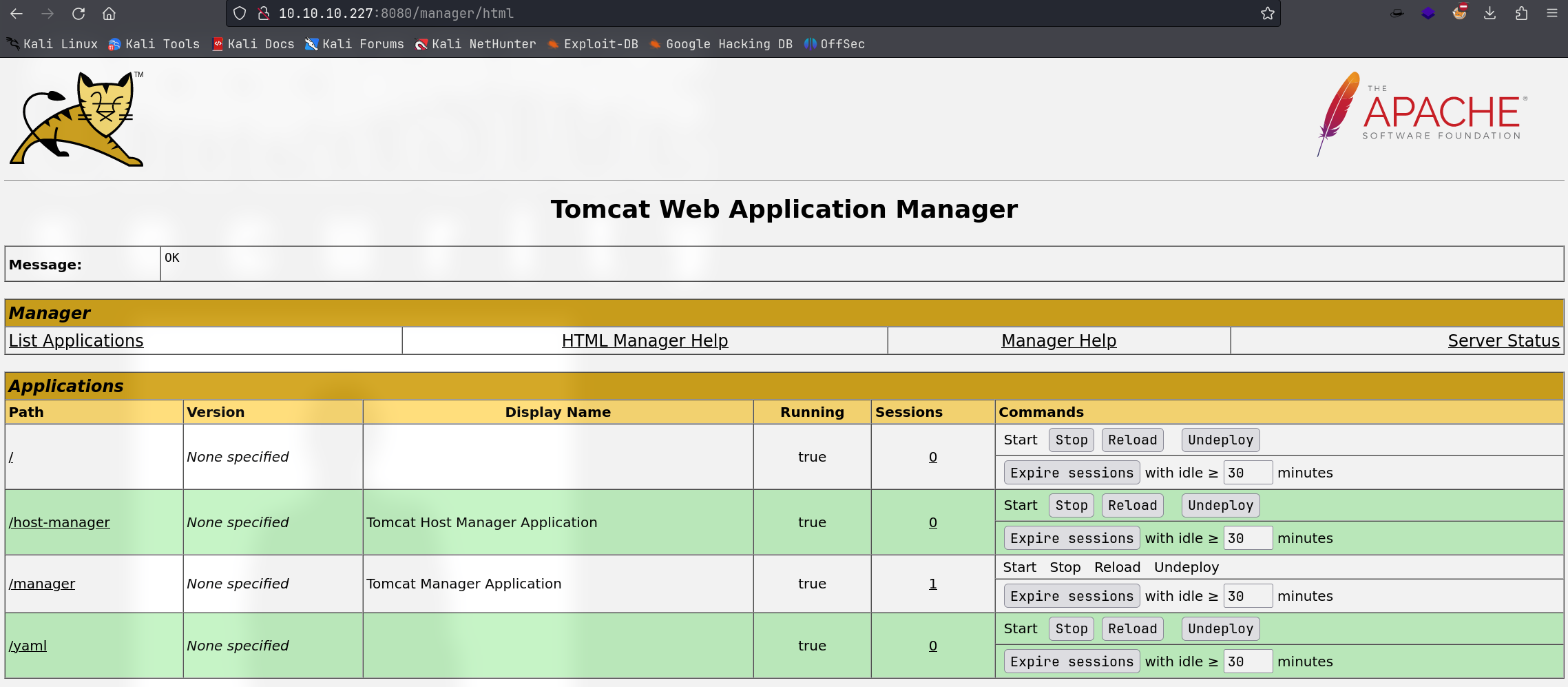Viewport: 1568px width, 687px height.
Task: Undeploy the /yaml application
Action: (x=1220, y=628)
